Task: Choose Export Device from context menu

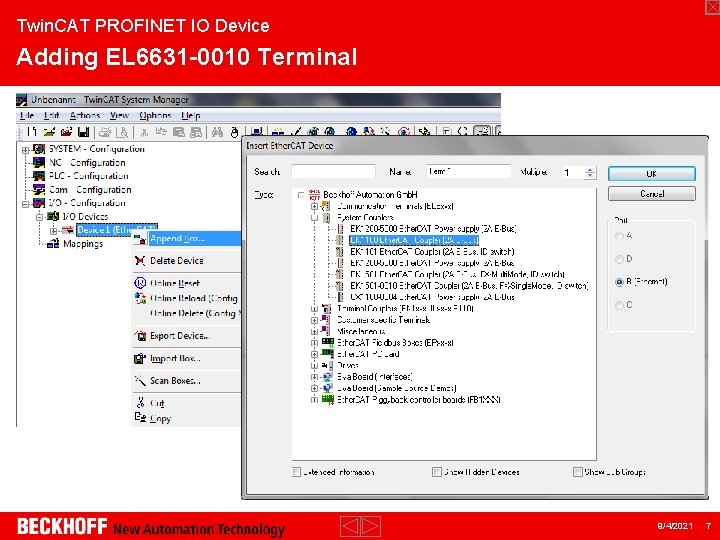Action: tap(186, 336)
